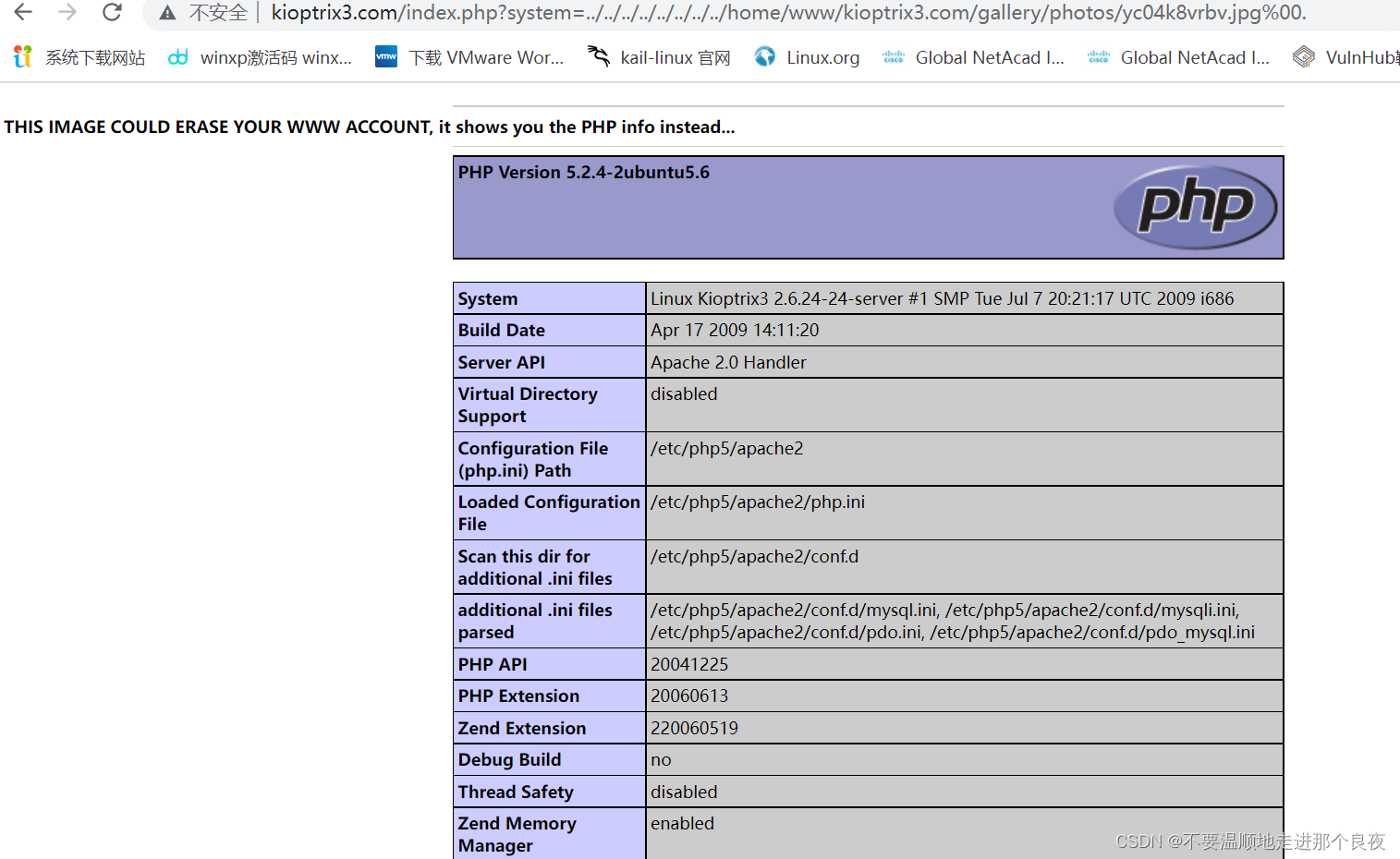Click the 20060613 value
This screenshot has height=859, width=1400.
tap(689, 696)
